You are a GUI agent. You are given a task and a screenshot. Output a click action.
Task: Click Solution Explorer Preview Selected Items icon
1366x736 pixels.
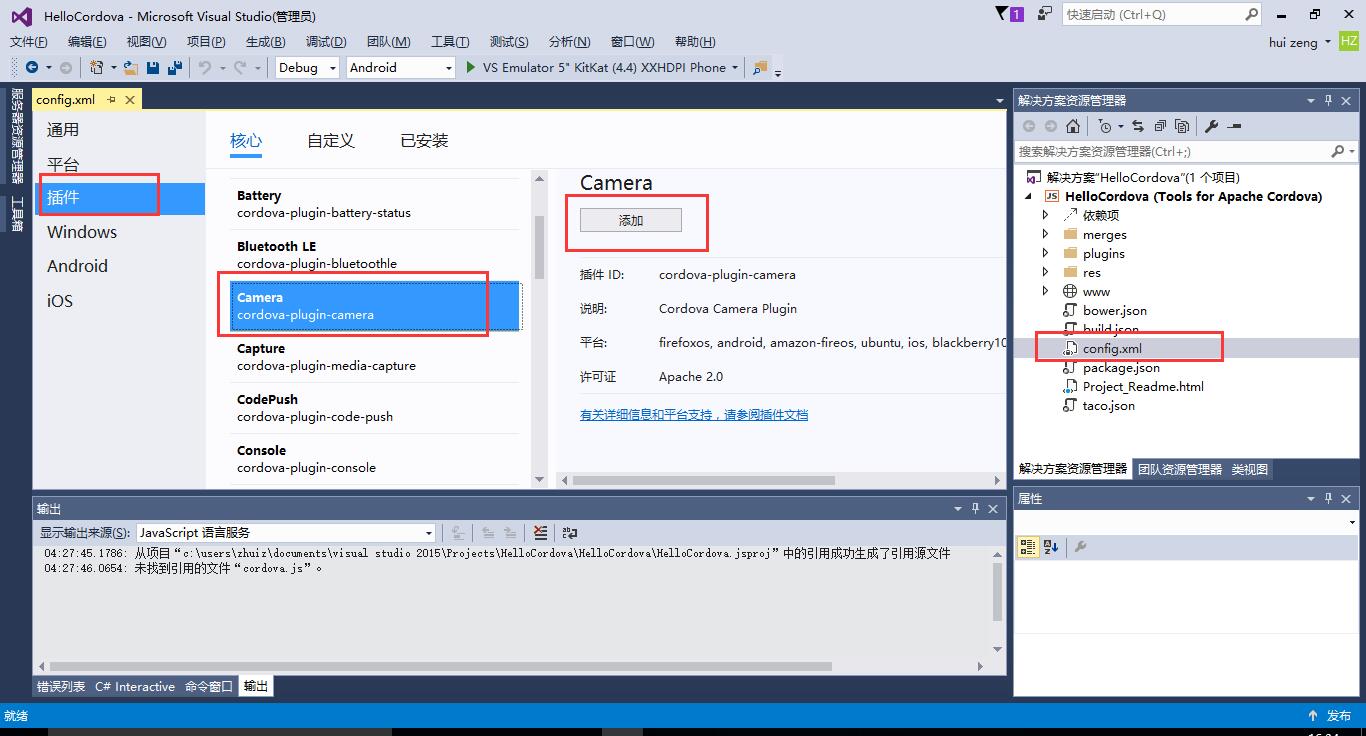[1234, 126]
